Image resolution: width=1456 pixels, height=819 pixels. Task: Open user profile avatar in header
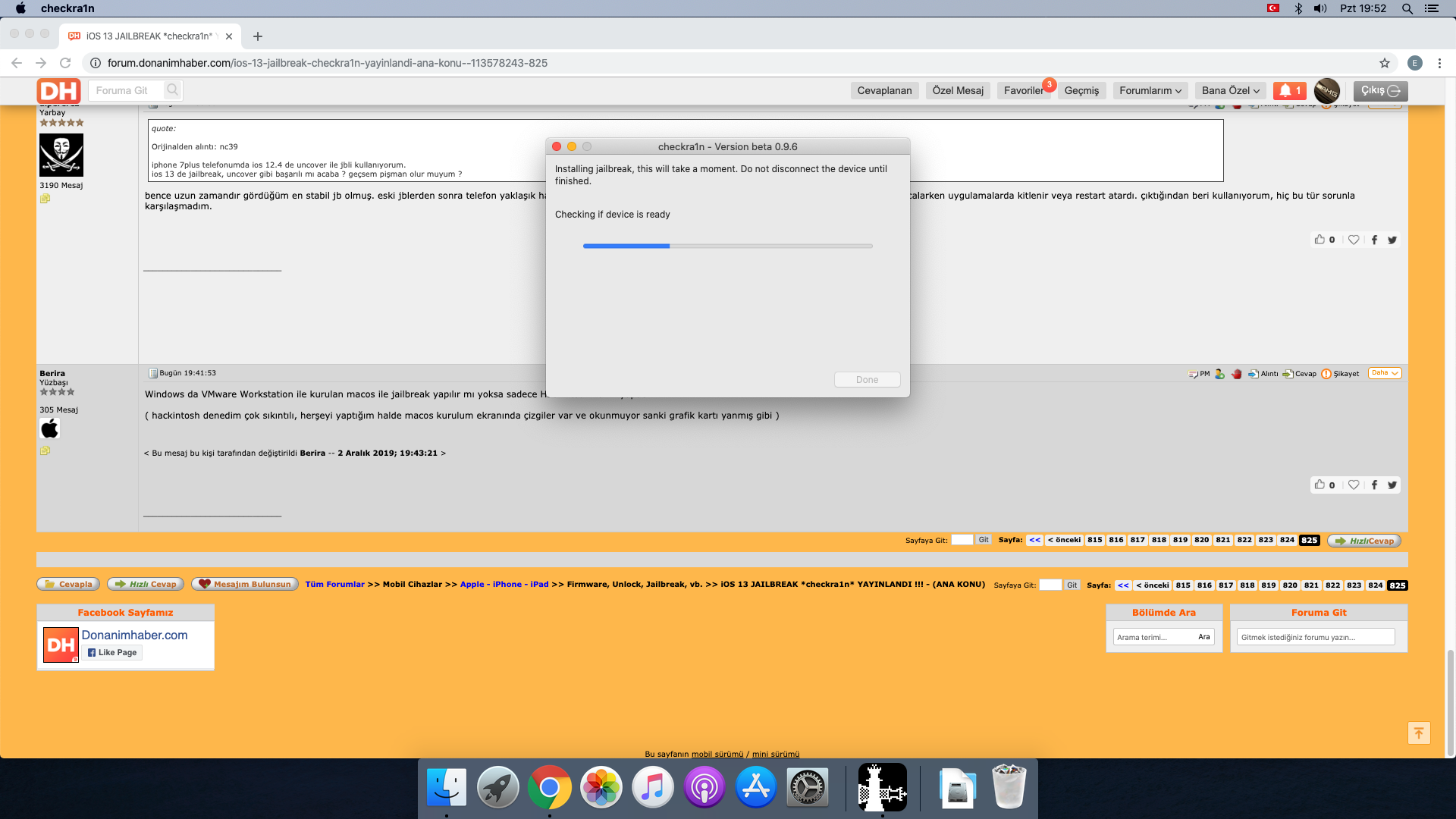coord(1327,91)
